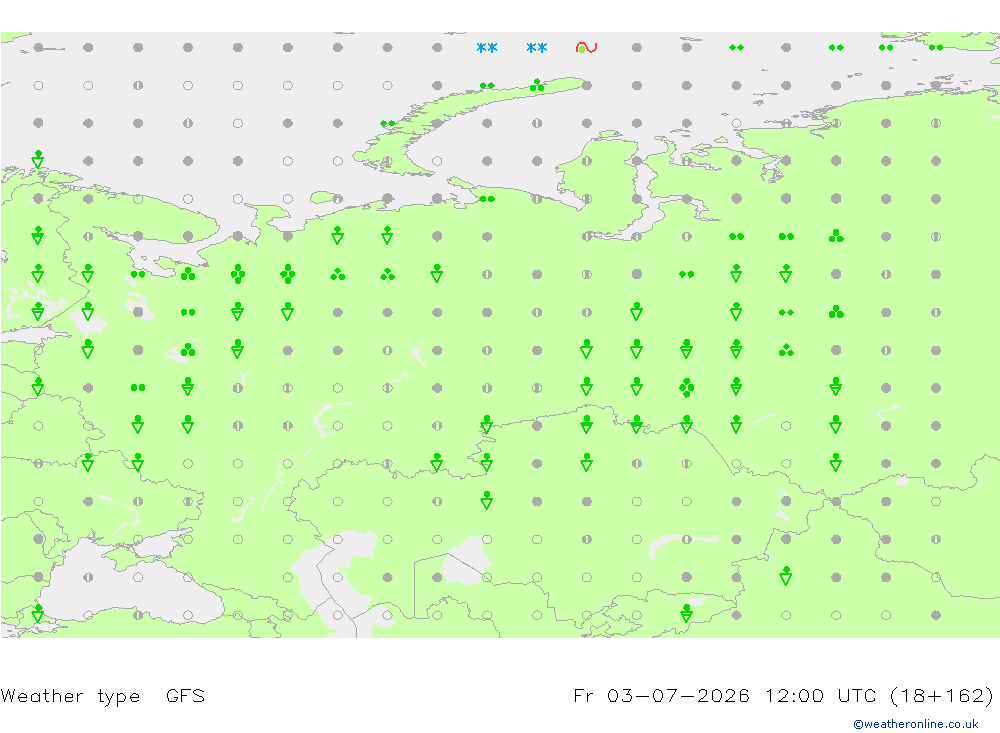Select the blue snow symbol beside the red symbol
This screenshot has width=1000, height=733.
click(536, 47)
